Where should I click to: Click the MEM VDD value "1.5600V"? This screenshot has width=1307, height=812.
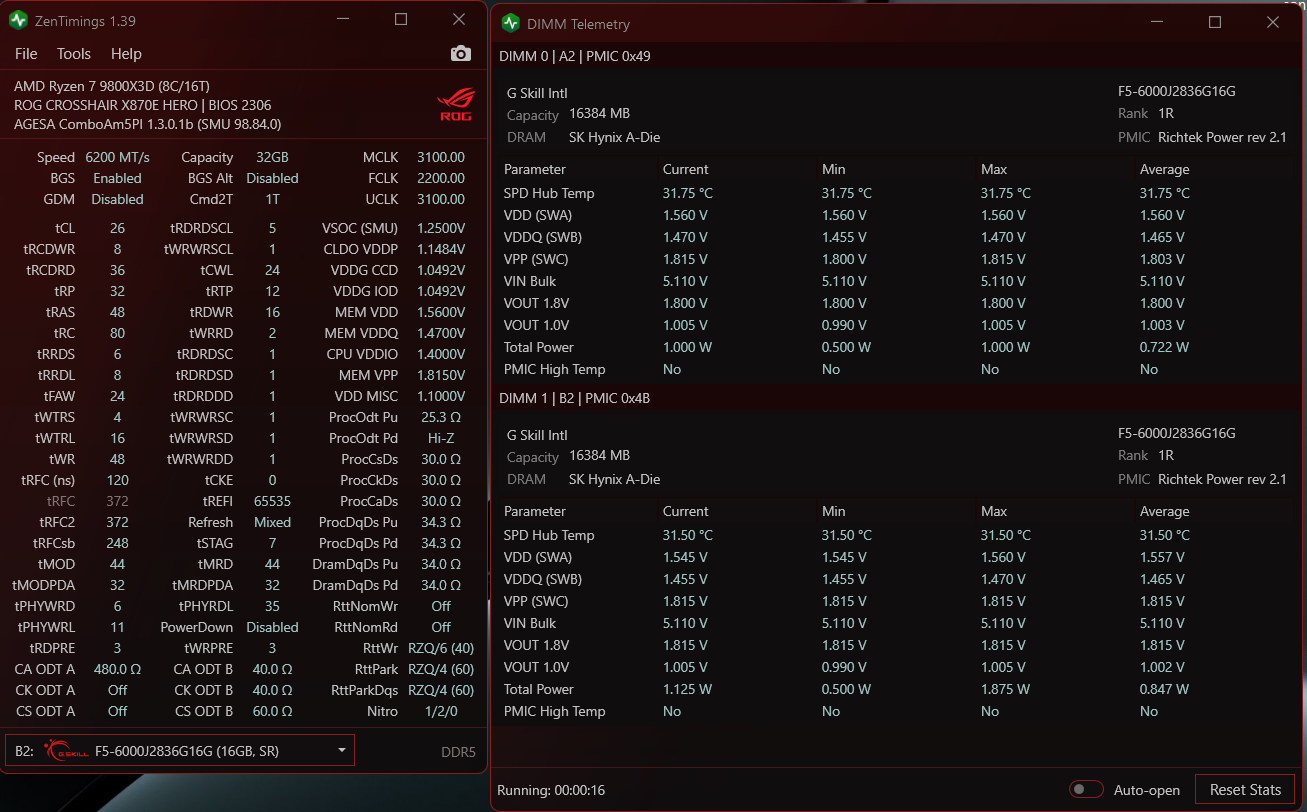pyautogui.click(x=441, y=312)
